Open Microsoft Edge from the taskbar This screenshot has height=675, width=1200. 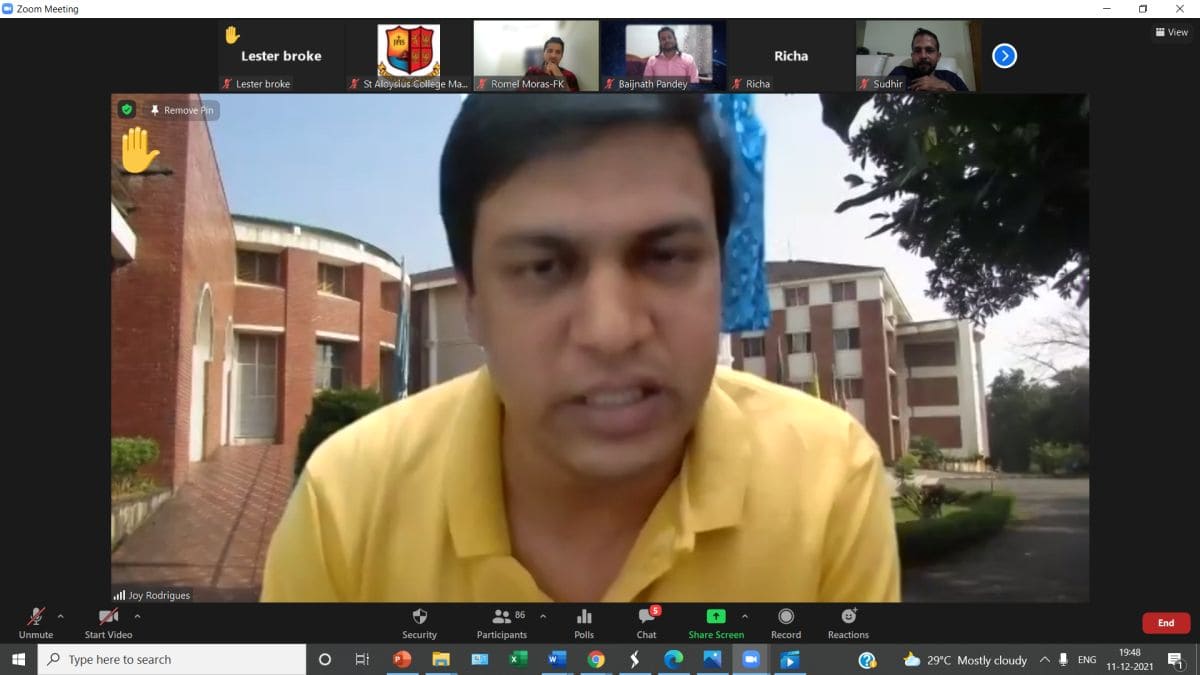673,659
